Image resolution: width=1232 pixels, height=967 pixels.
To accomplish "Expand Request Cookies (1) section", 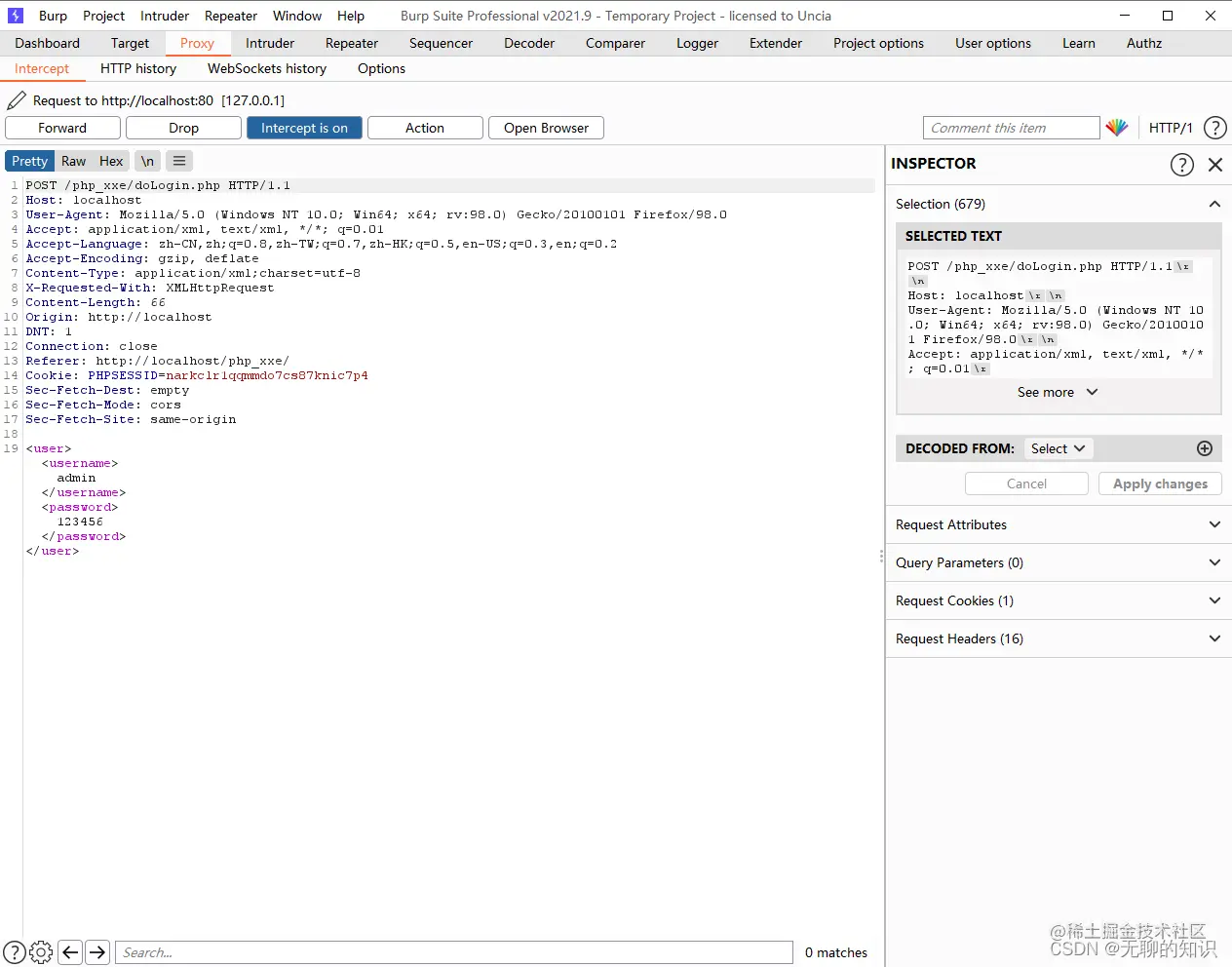I will click(x=1059, y=600).
